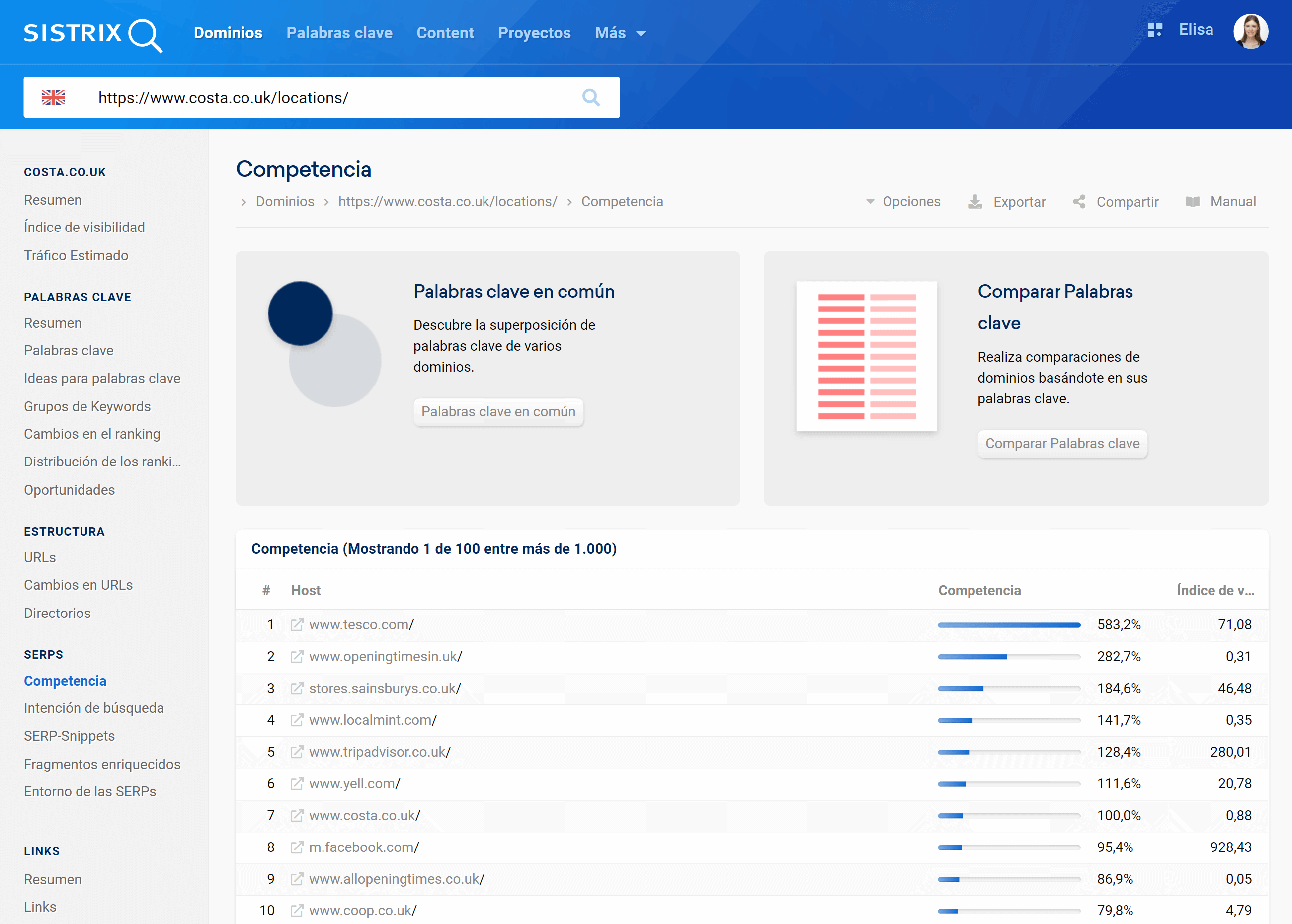Open Ideas para palabras clave in sidebar
Image resolution: width=1292 pixels, height=924 pixels.
point(102,379)
